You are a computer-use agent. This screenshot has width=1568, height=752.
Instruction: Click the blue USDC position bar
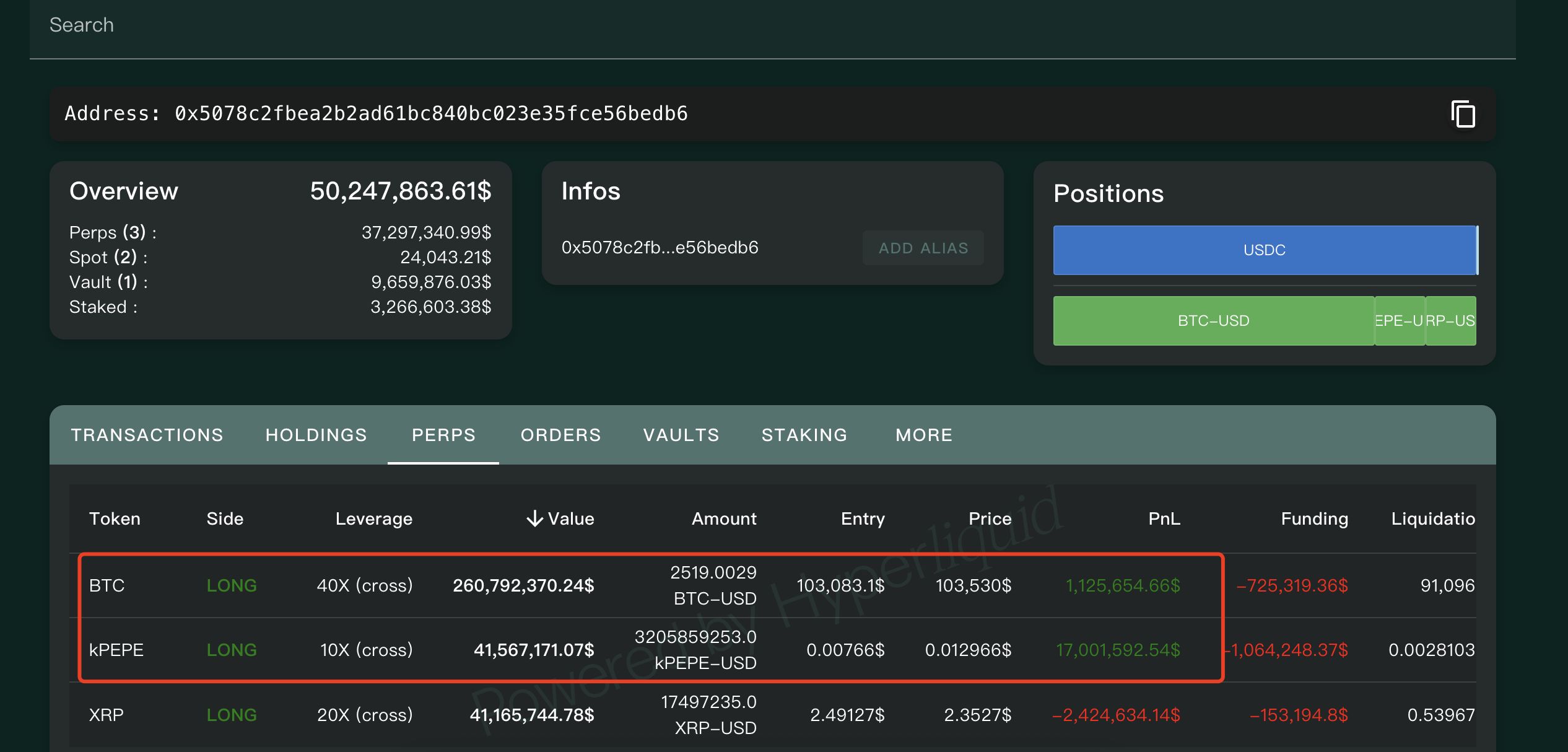point(1264,250)
